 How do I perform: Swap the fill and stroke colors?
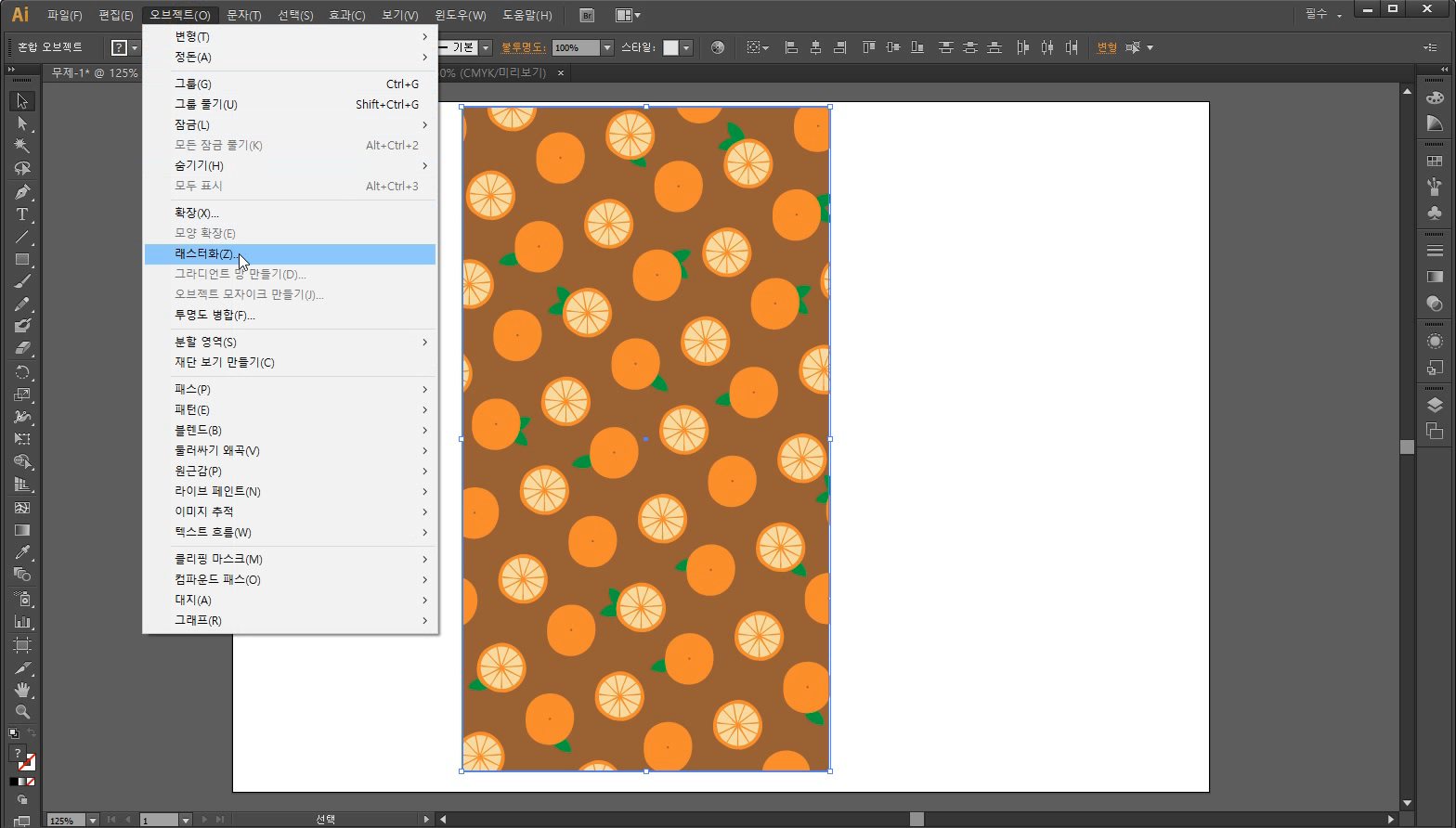[x=32, y=733]
